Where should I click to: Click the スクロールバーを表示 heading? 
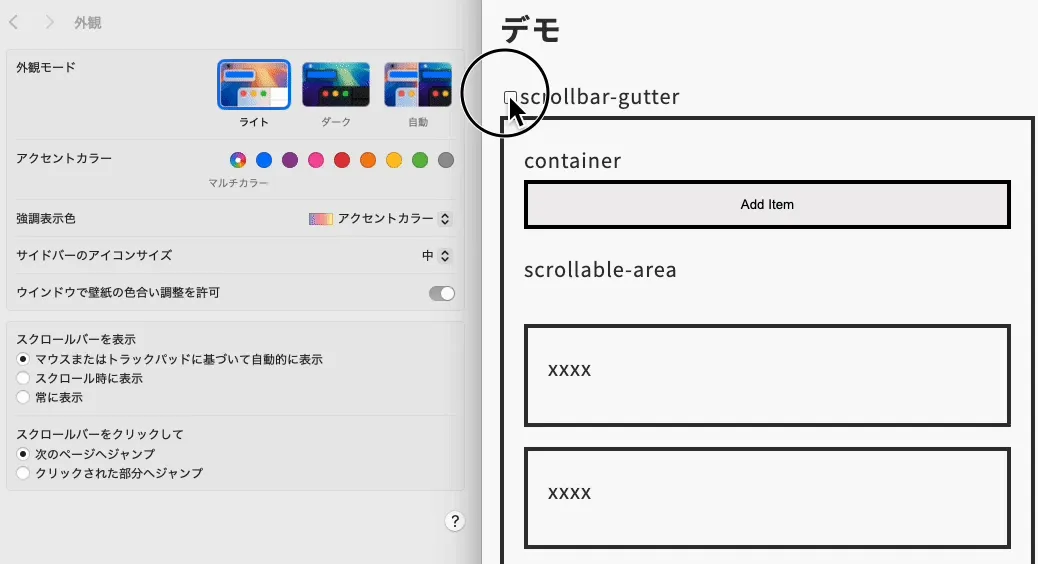[x=76, y=340]
